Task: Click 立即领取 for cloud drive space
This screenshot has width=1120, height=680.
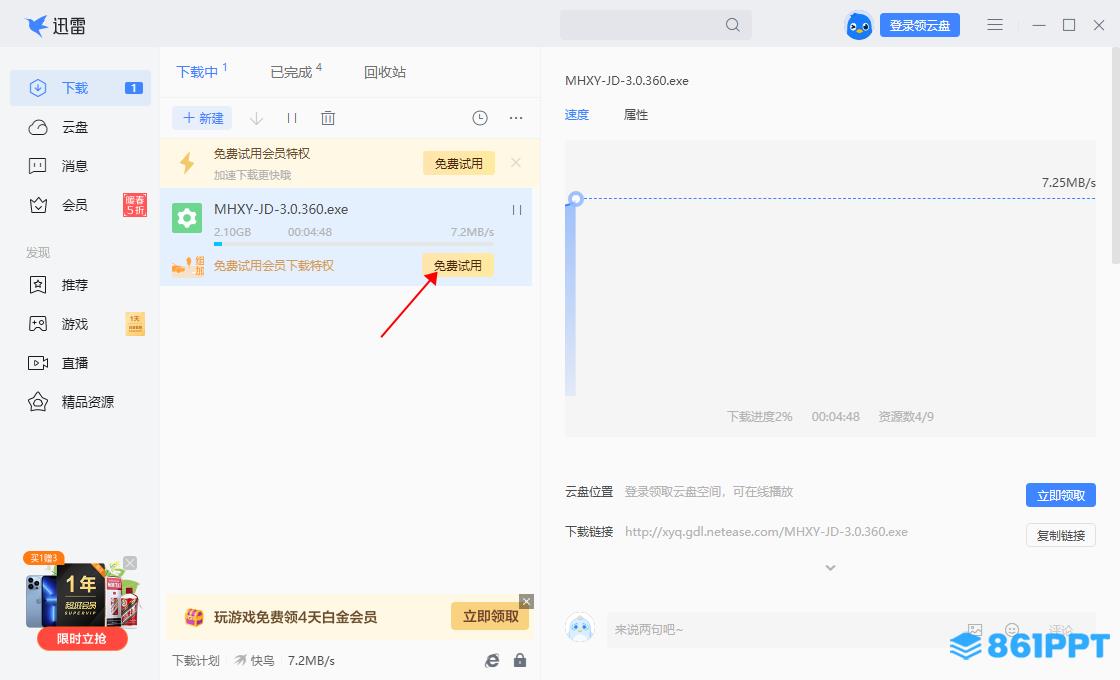Action: (1061, 495)
